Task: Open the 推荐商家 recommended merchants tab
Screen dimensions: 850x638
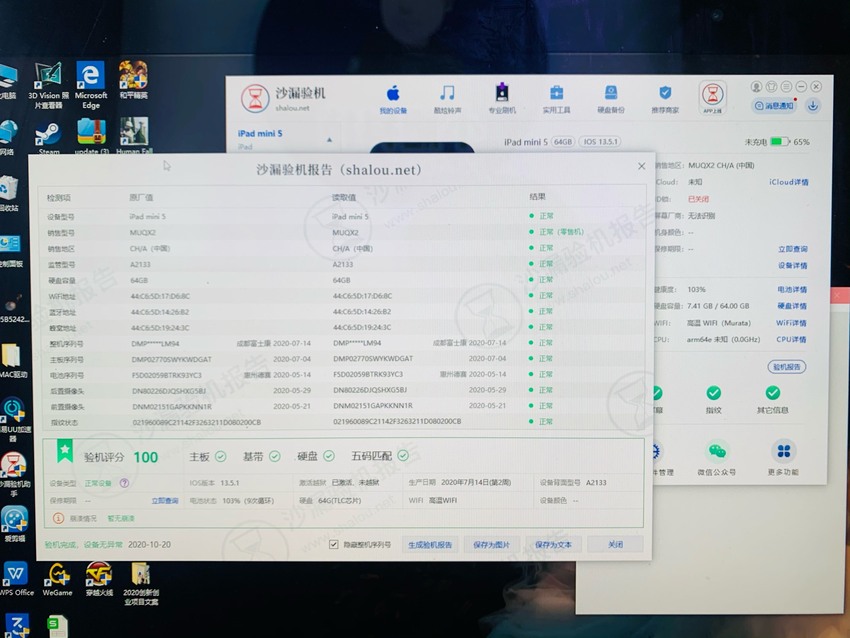Action: (x=665, y=99)
